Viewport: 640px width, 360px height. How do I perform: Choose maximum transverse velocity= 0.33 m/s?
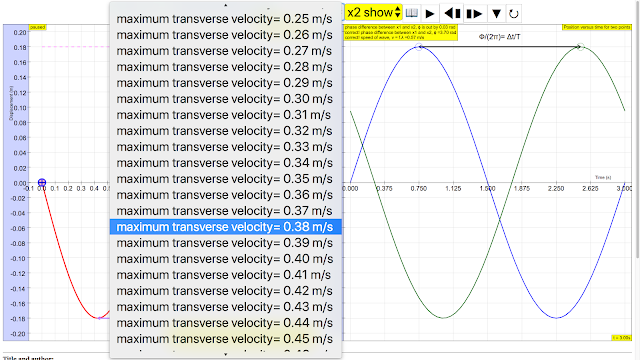(x=225, y=147)
